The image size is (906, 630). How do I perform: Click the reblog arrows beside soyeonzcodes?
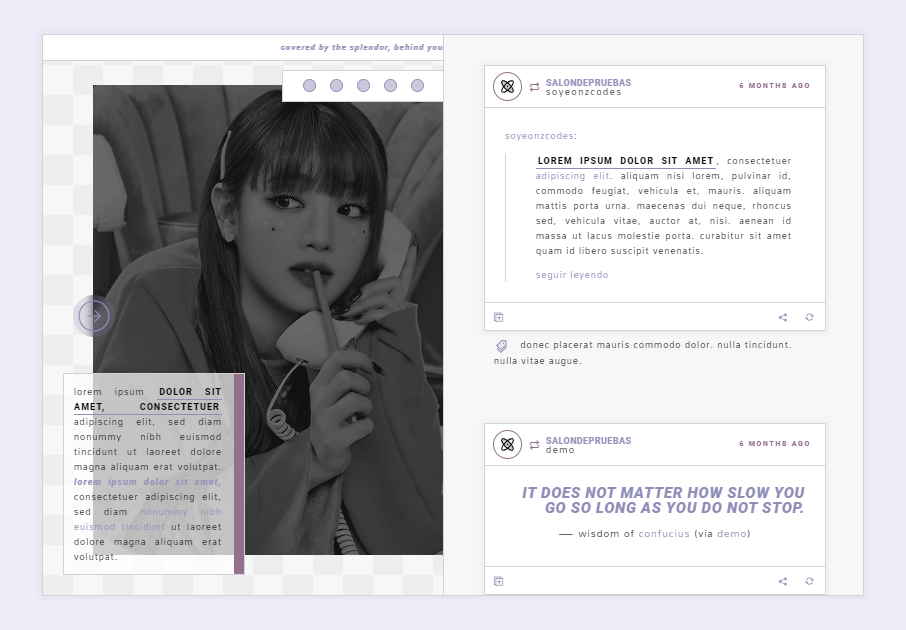click(534, 87)
